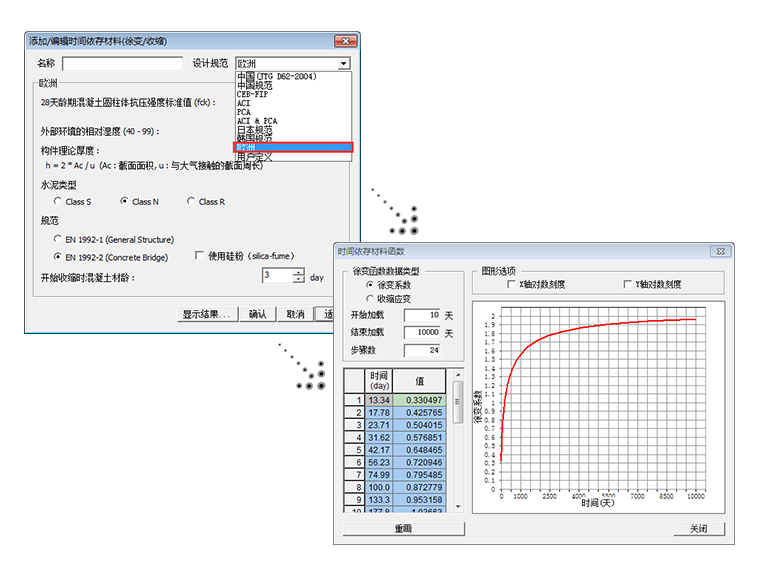This screenshot has width=760, height=577.
Task: Click table cell 74.99
Action: 379,475
